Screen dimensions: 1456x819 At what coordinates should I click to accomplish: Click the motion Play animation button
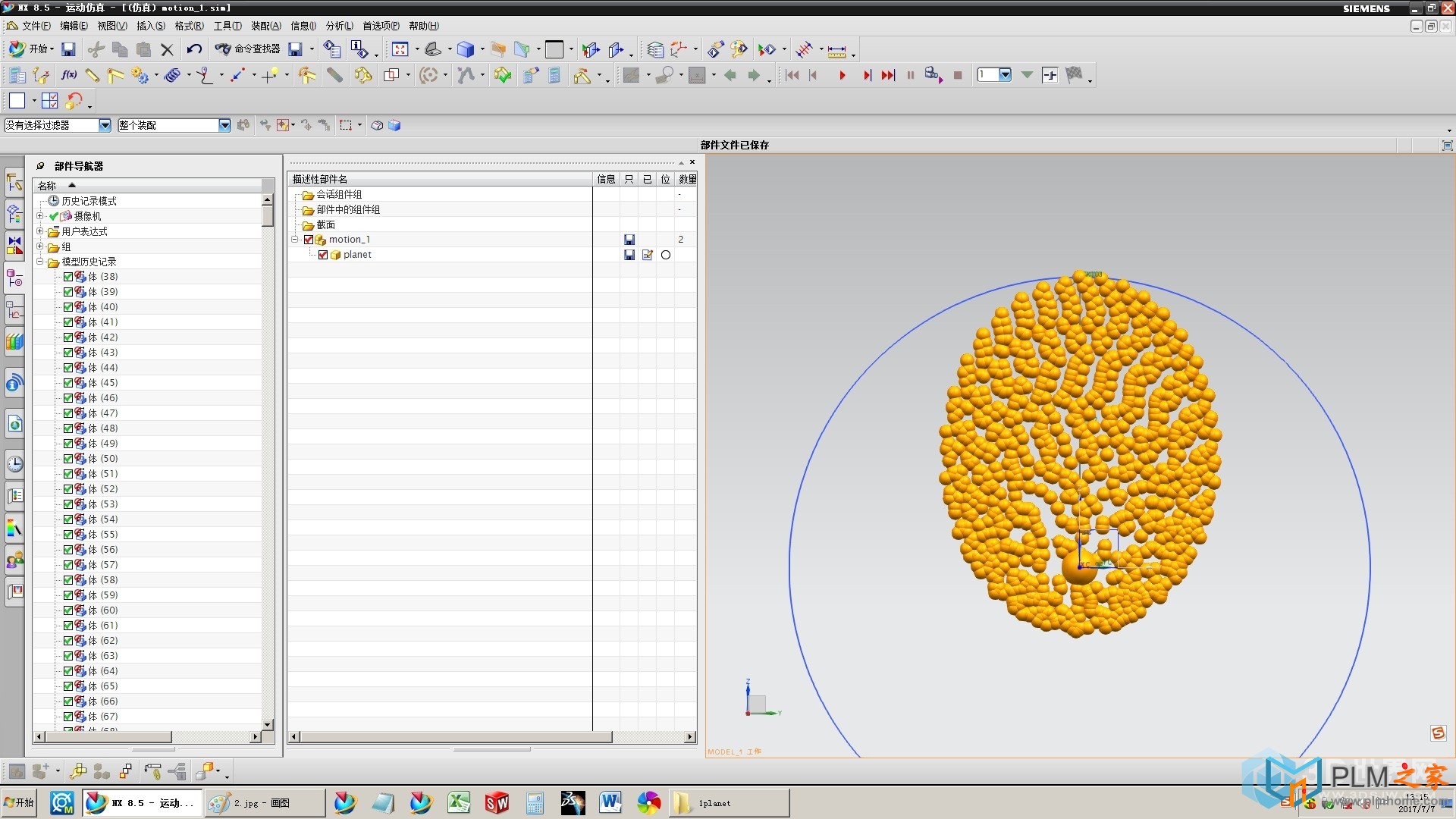click(x=842, y=75)
